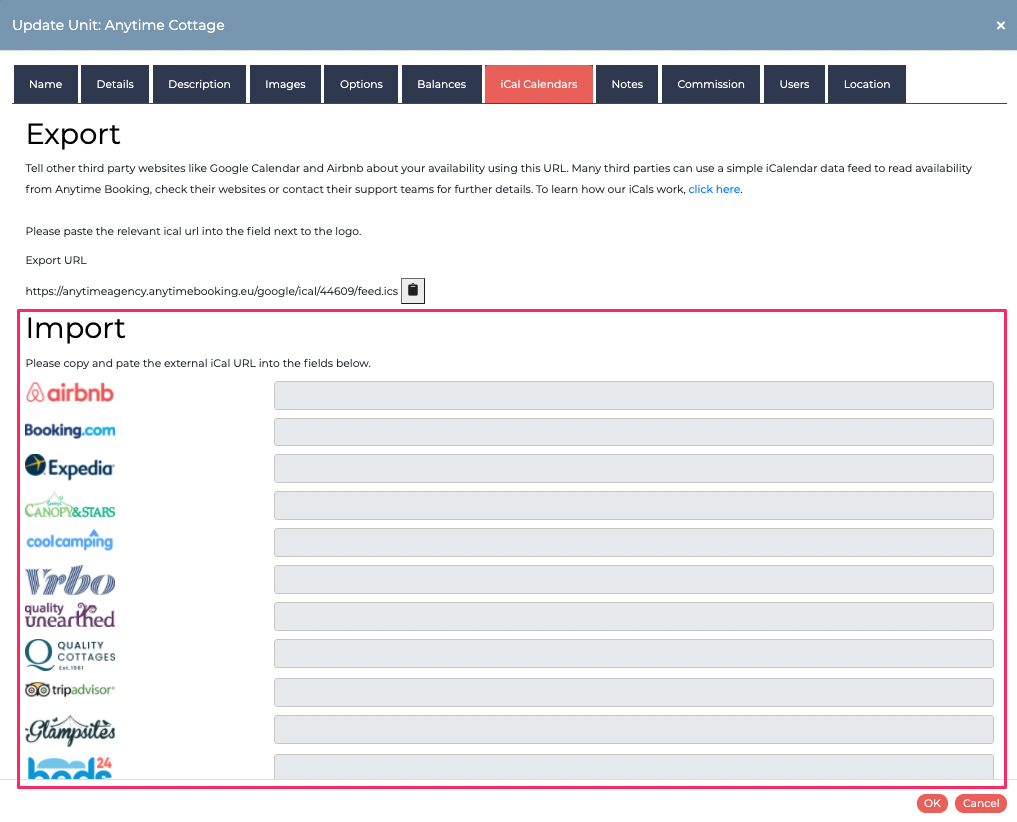Click the Expedia logo
The image size is (1017, 822).
[x=69, y=466]
